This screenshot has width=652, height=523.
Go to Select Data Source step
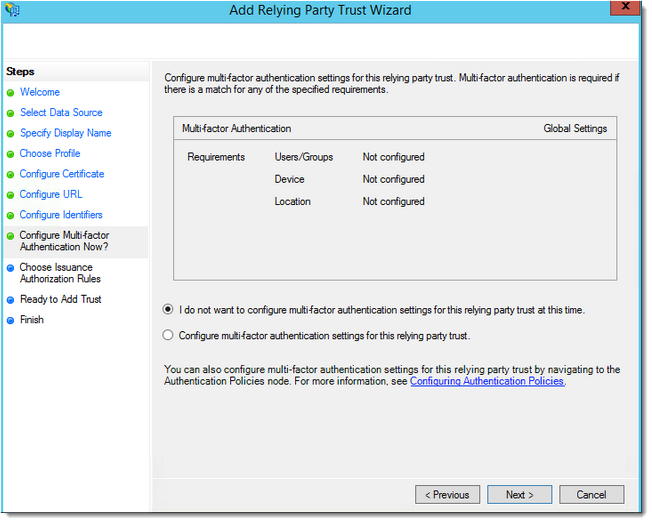[x=61, y=113]
